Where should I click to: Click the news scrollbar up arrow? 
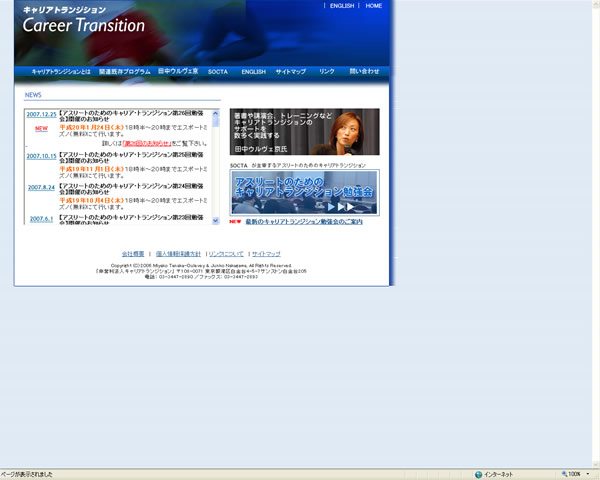coord(216,113)
